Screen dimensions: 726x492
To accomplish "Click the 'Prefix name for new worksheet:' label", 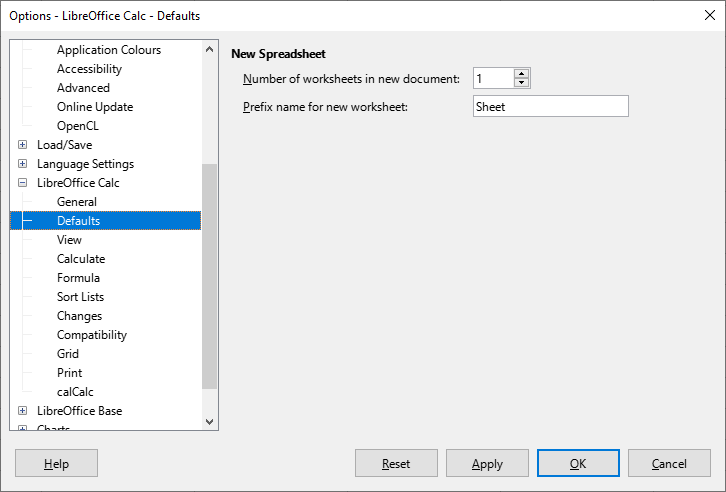I will pos(325,107).
